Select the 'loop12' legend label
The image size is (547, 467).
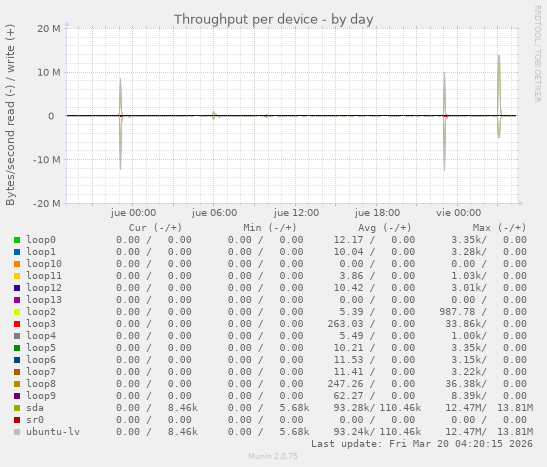click(x=44, y=288)
